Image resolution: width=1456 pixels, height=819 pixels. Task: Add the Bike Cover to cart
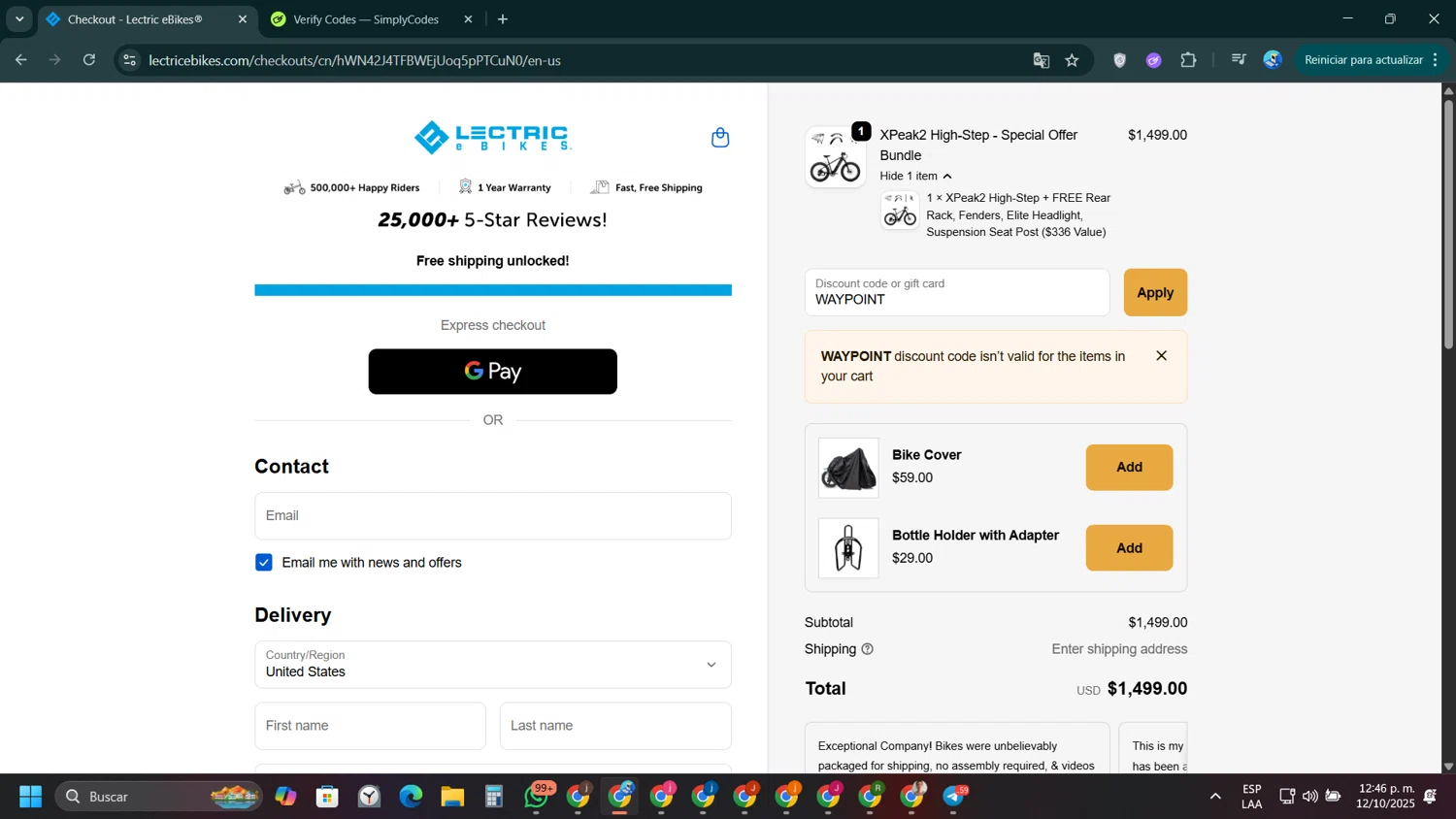[x=1129, y=468]
